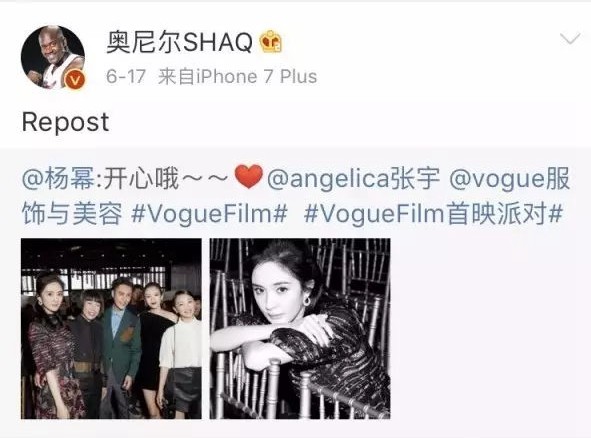The image size is (591, 438).
Task: Click the 6-17 post date
Action: [126, 77]
